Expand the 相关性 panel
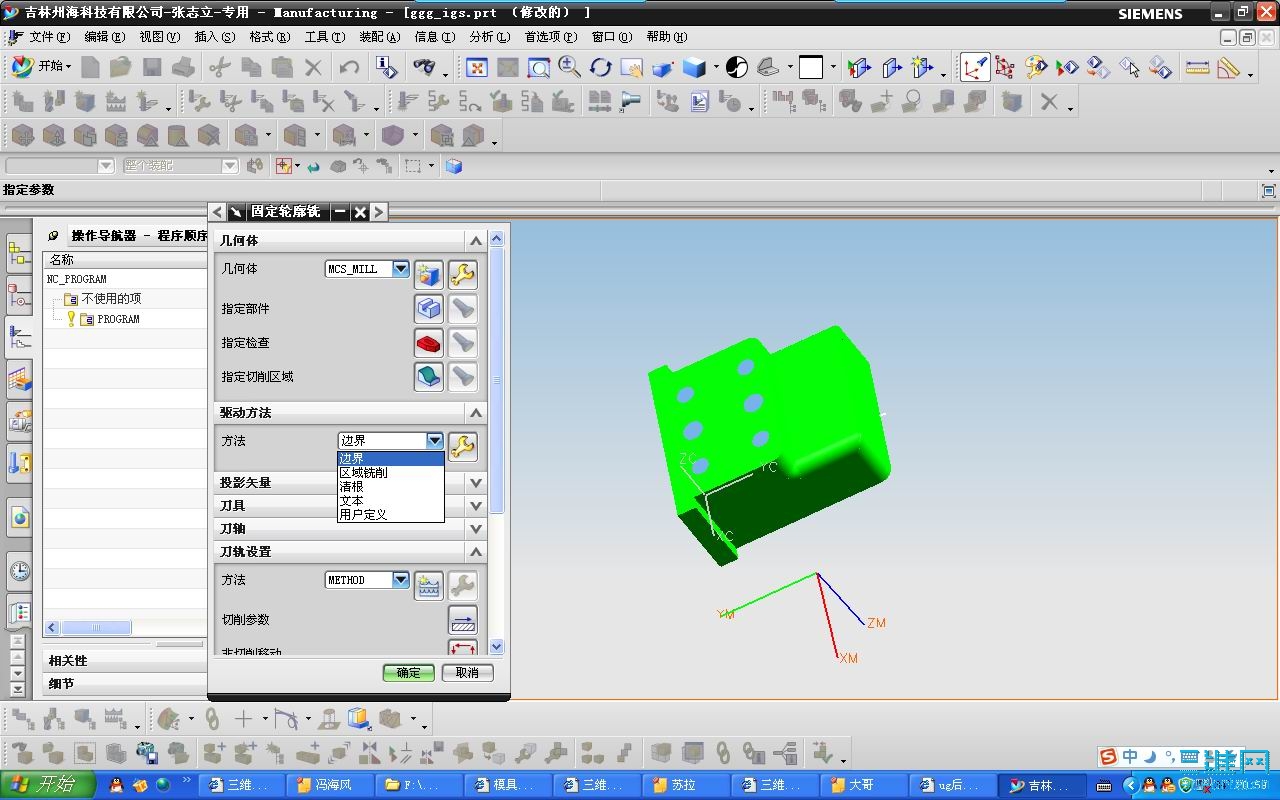Image resolution: width=1280 pixels, height=800 pixels. [x=126, y=661]
